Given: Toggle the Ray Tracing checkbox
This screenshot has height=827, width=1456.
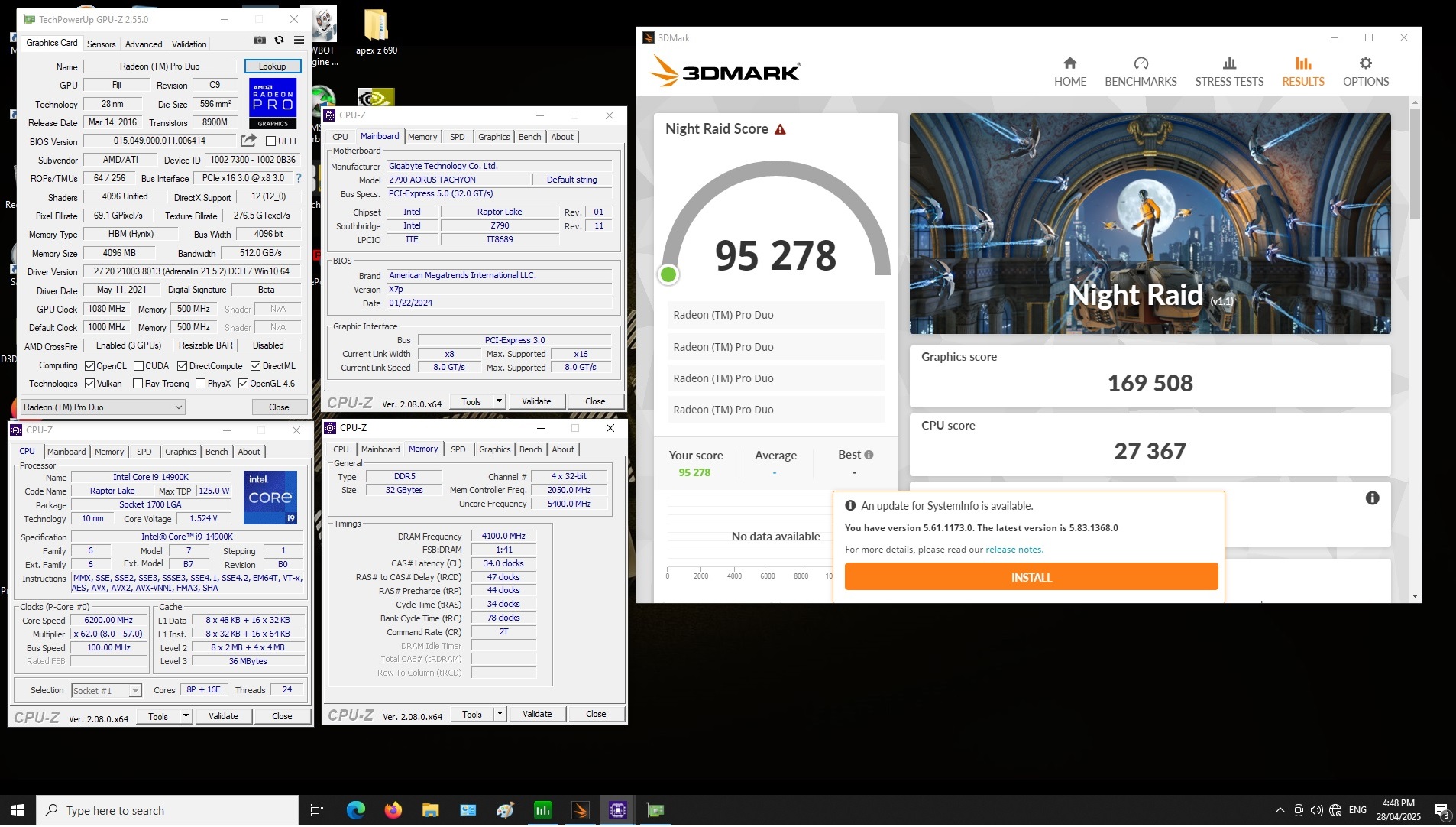Looking at the screenshot, I should click(x=138, y=384).
